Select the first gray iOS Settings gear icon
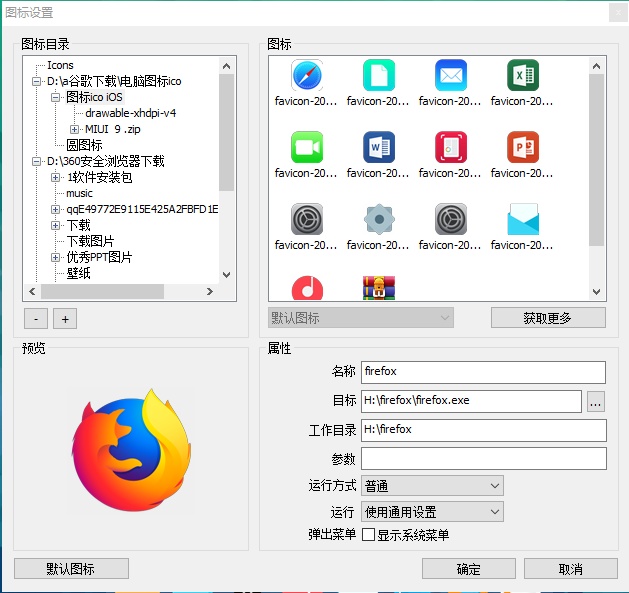The image size is (629, 593). click(x=307, y=219)
